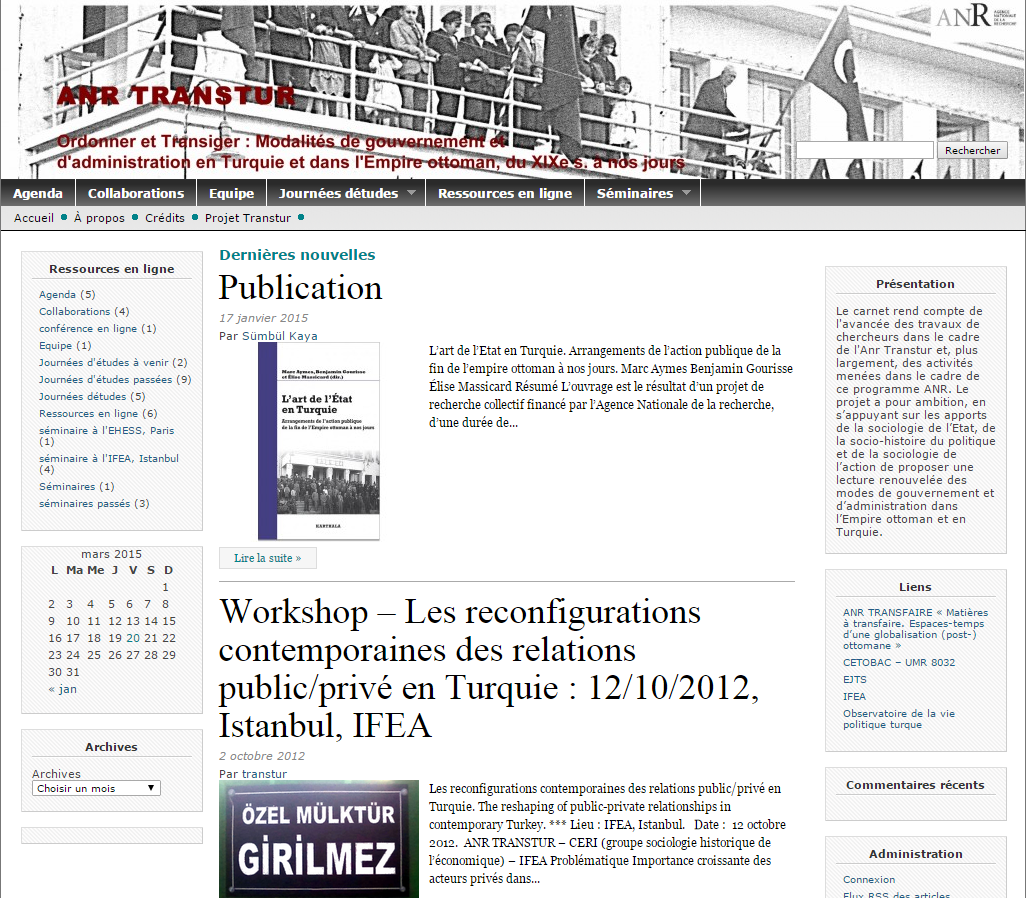Go to Accueil page
1026x898 pixels.
[34, 218]
